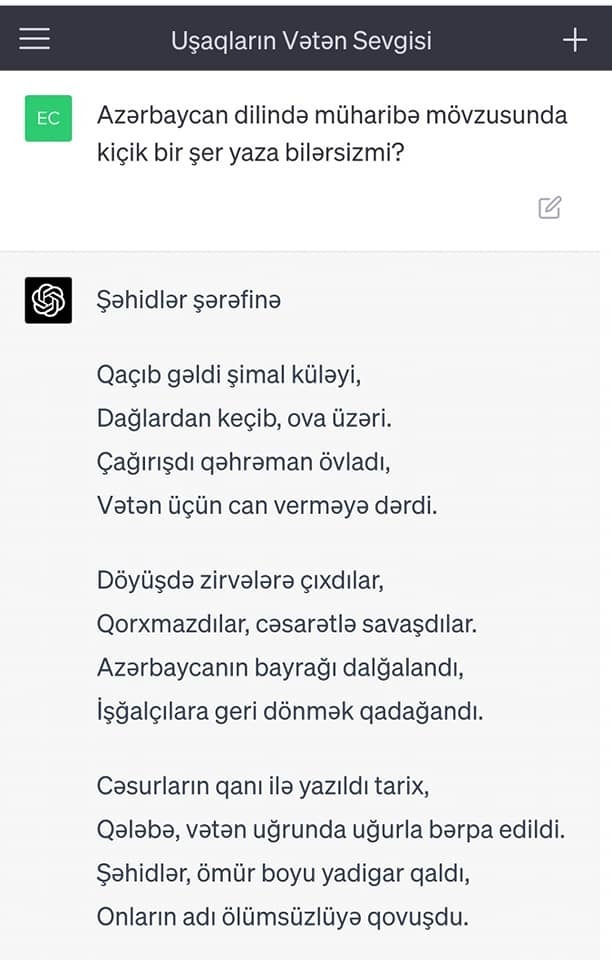
Task: Click the poem title 'Şəhidlər şərəfinə'
Action: click(189, 300)
